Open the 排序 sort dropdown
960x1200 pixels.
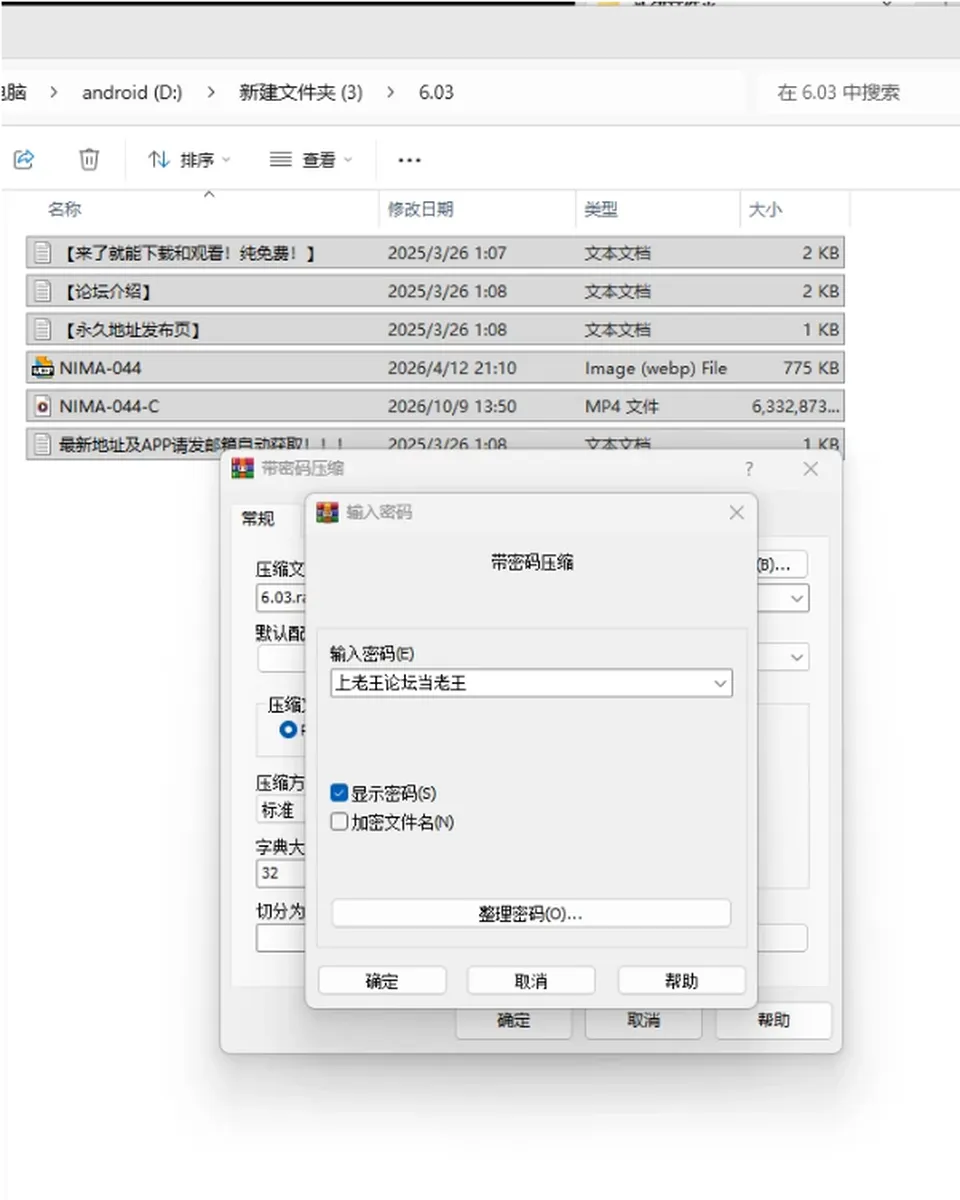click(x=189, y=160)
